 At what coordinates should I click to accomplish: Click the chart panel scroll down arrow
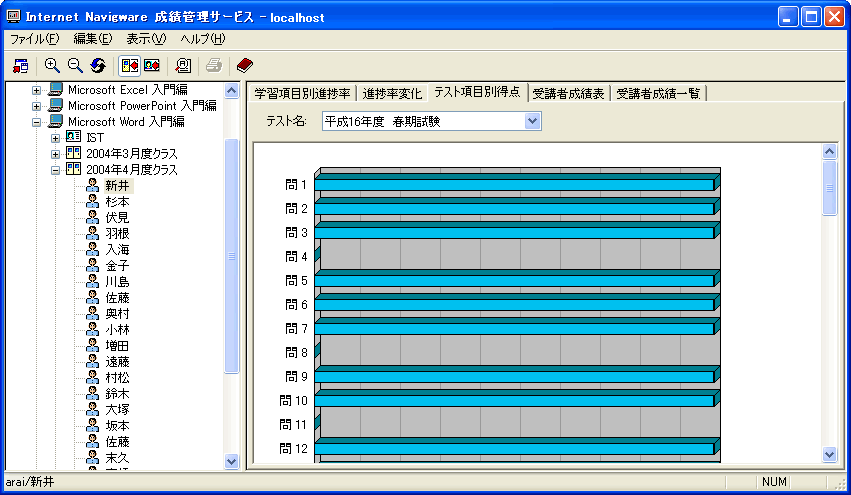point(829,454)
